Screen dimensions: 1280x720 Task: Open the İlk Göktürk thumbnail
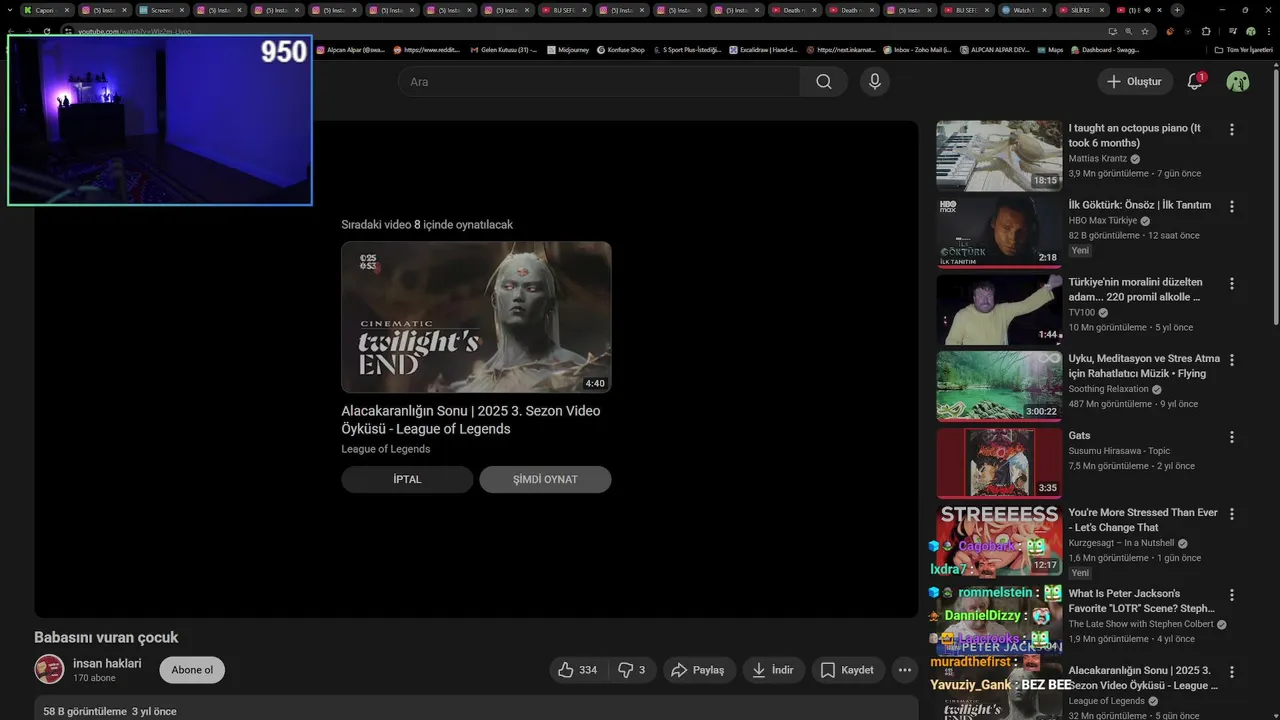click(999, 233)
